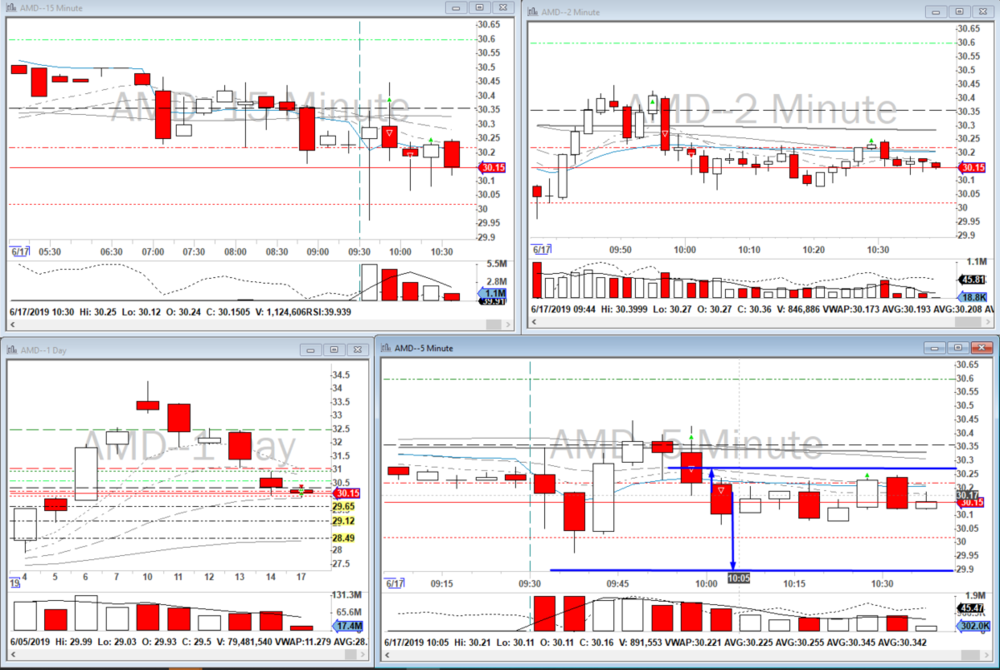Click the 6/17 date label on 2 Minute chart
Image resolution: width=1000 pixels, height=670 pixels.
(541, 249)
